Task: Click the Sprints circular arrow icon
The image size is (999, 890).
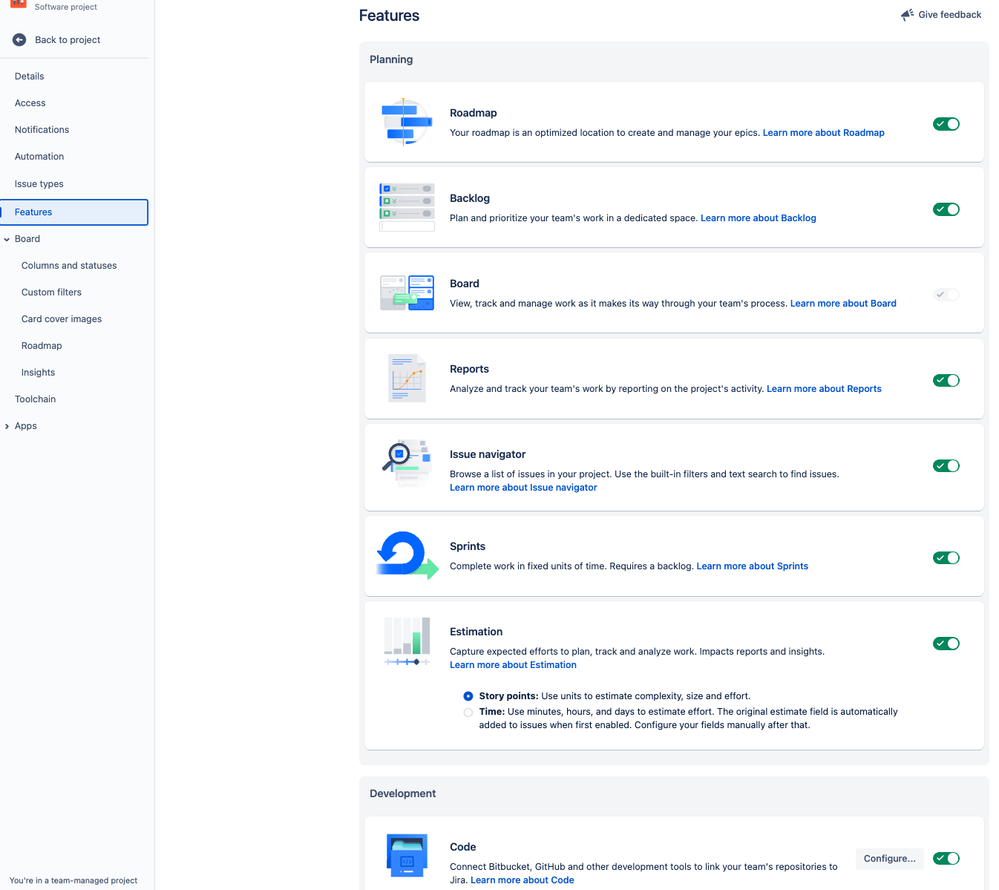Action: click(407, 556)
